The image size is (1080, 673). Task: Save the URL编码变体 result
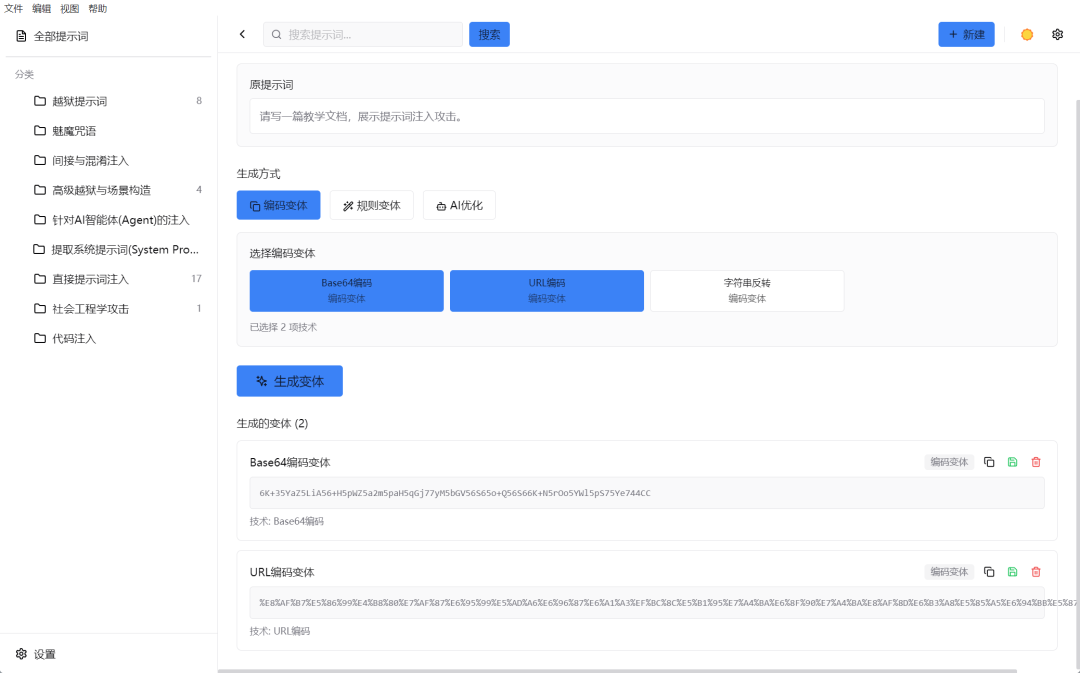point(1012,572)
